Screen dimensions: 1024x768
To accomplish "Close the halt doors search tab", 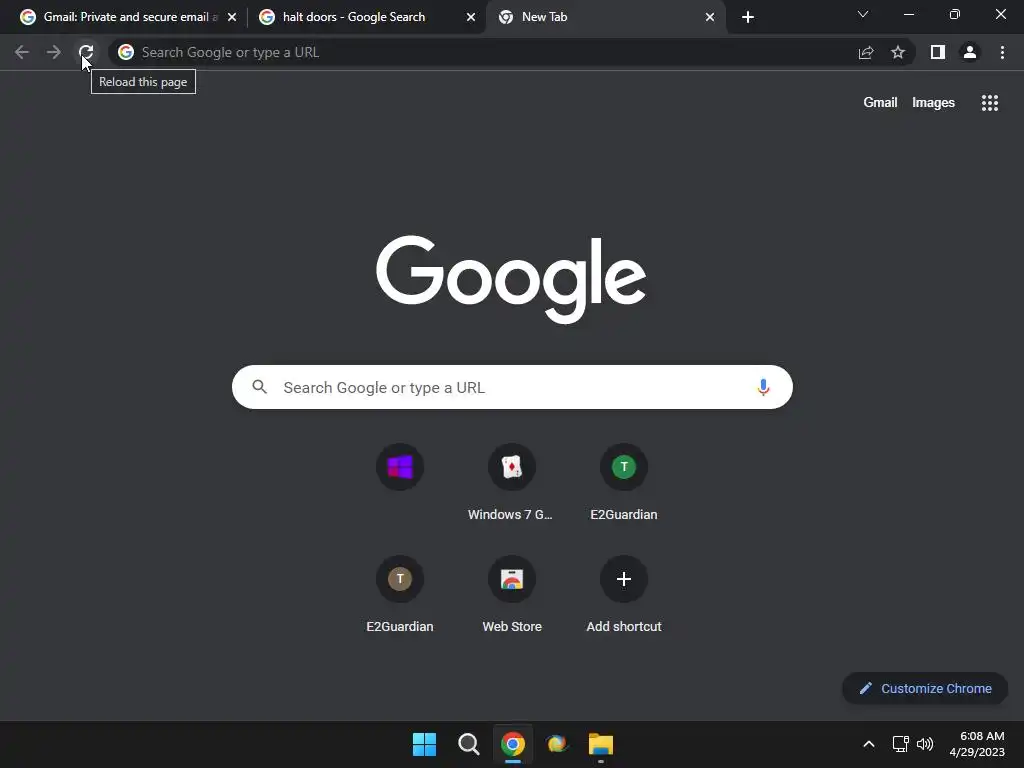I will coord(471,17).
